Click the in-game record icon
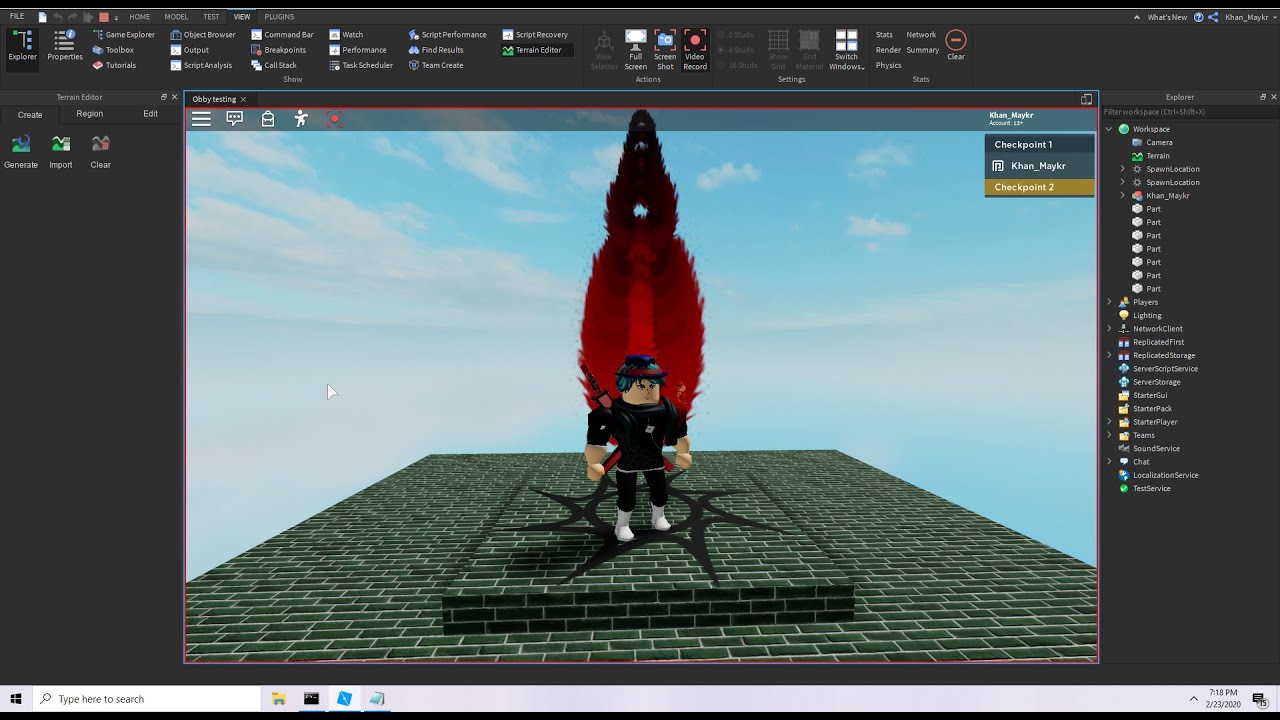 pos(334,119)
